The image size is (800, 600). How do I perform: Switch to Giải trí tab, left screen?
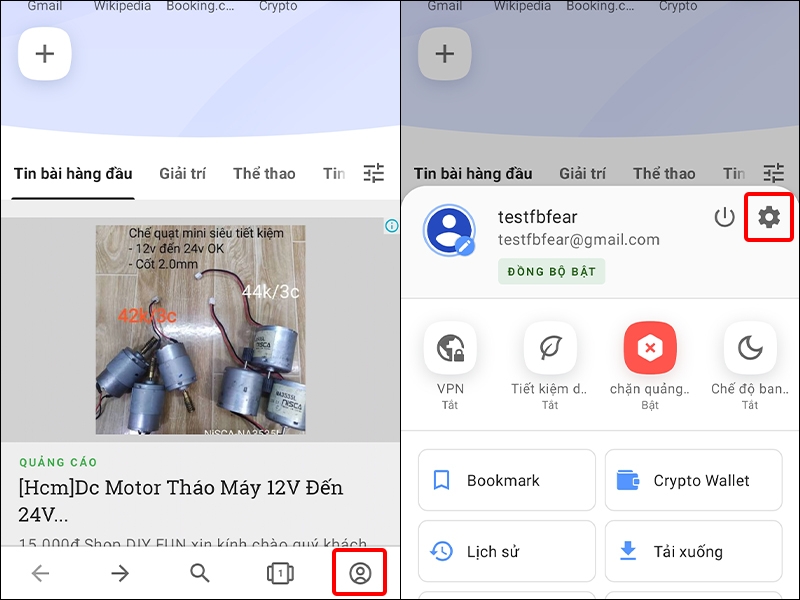[x=183, y=173]
